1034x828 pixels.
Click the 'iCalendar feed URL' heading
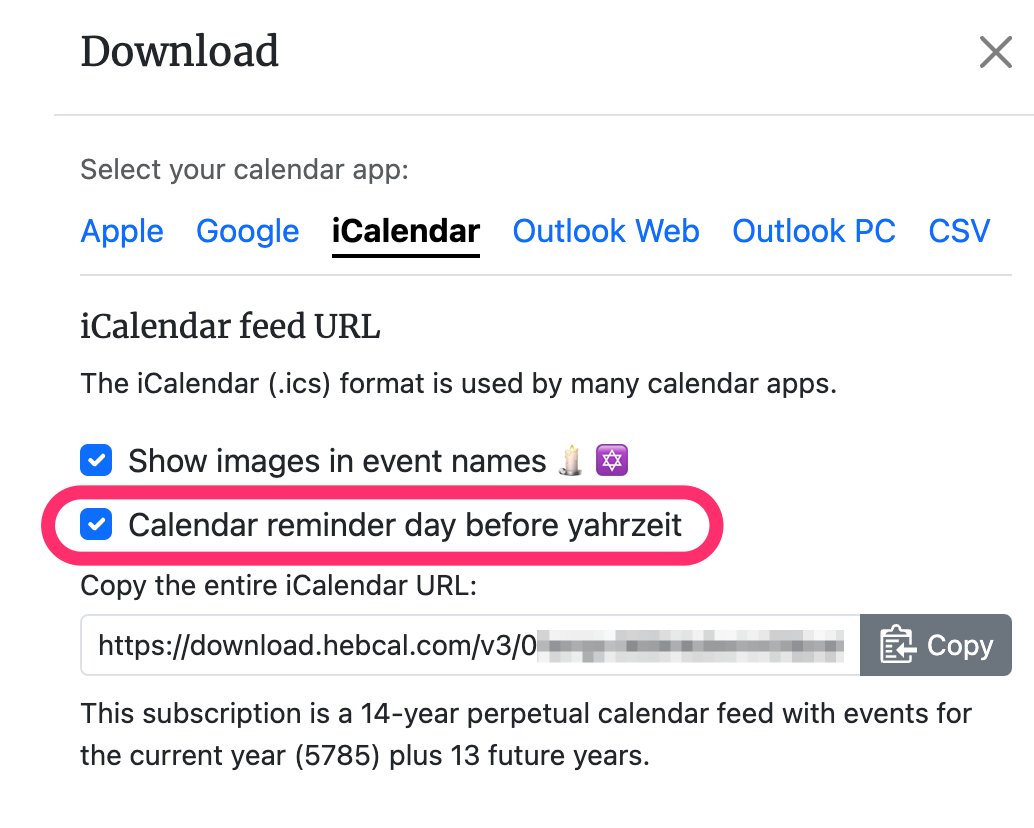click(x=230, y=326)
